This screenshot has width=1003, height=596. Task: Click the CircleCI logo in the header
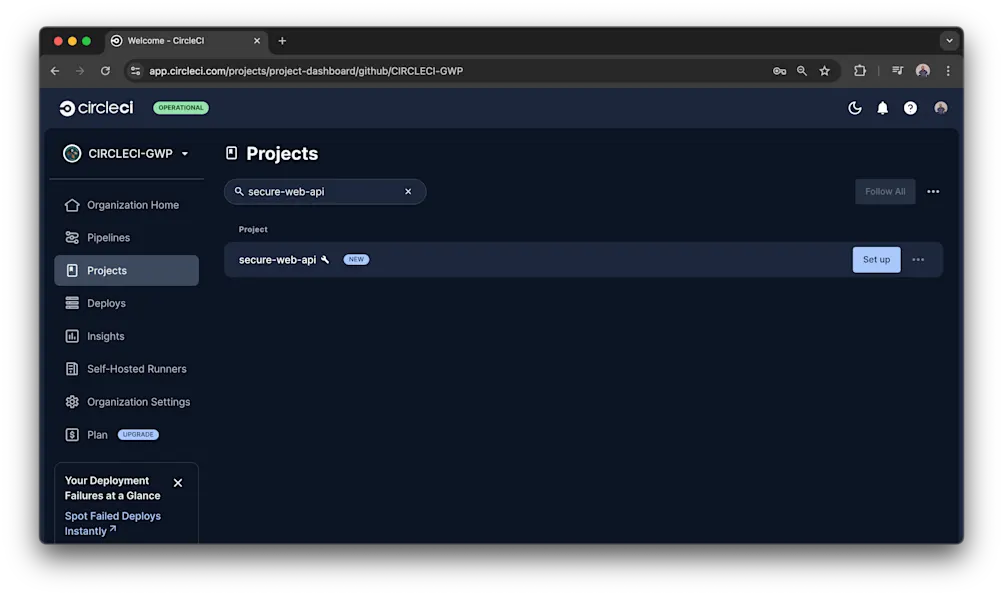point(95,107)
